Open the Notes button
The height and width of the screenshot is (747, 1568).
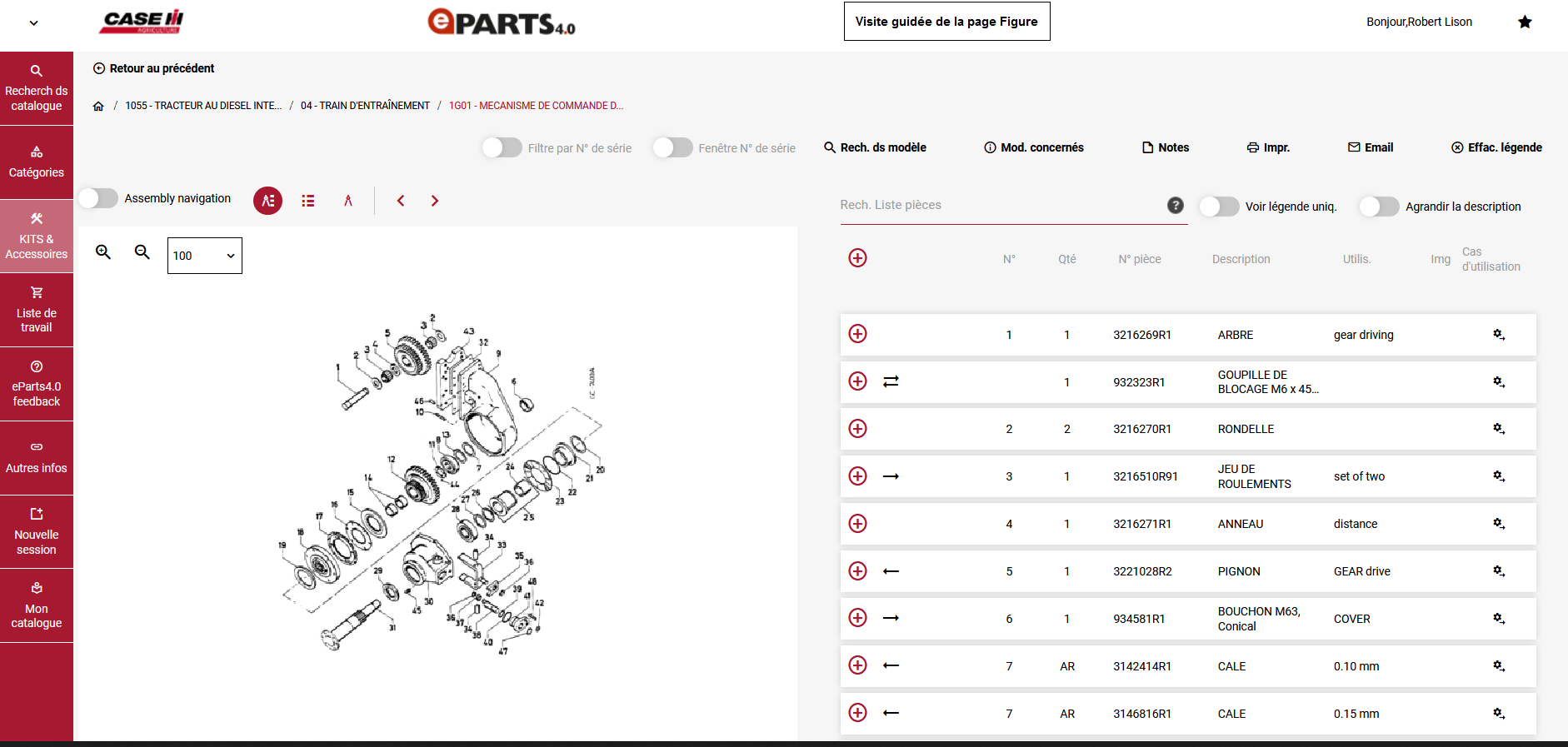pyautogui.click(x=1166, y=147)
